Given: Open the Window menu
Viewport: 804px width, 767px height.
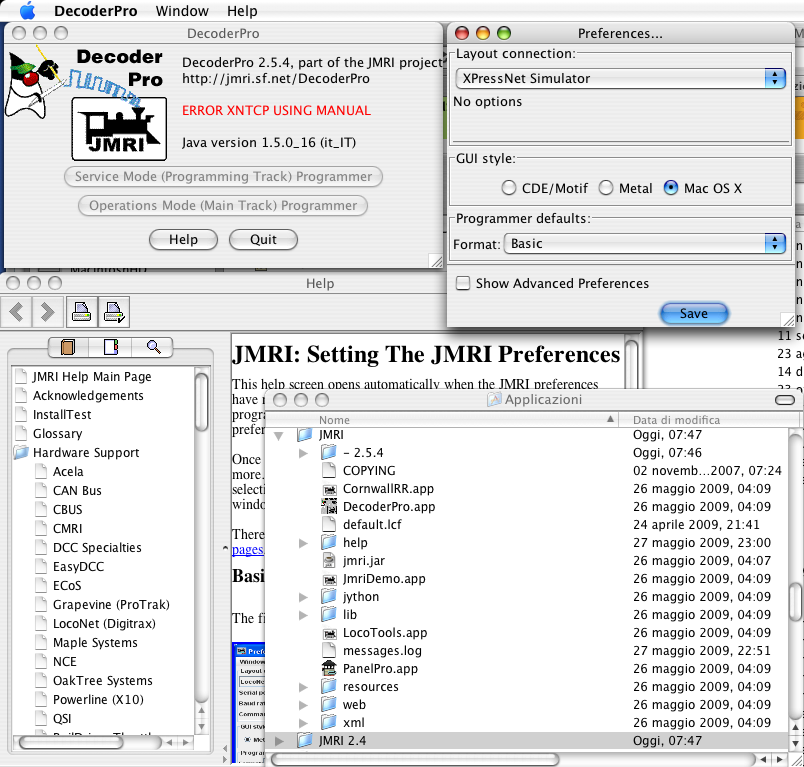Looking at the screenshot, I should [x=182, y=11].
